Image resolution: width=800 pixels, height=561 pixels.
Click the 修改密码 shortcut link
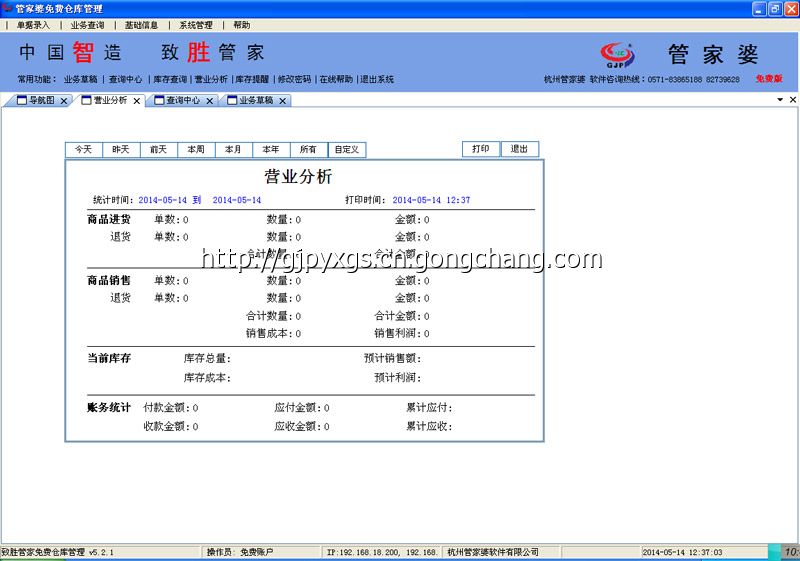point(294,79)
